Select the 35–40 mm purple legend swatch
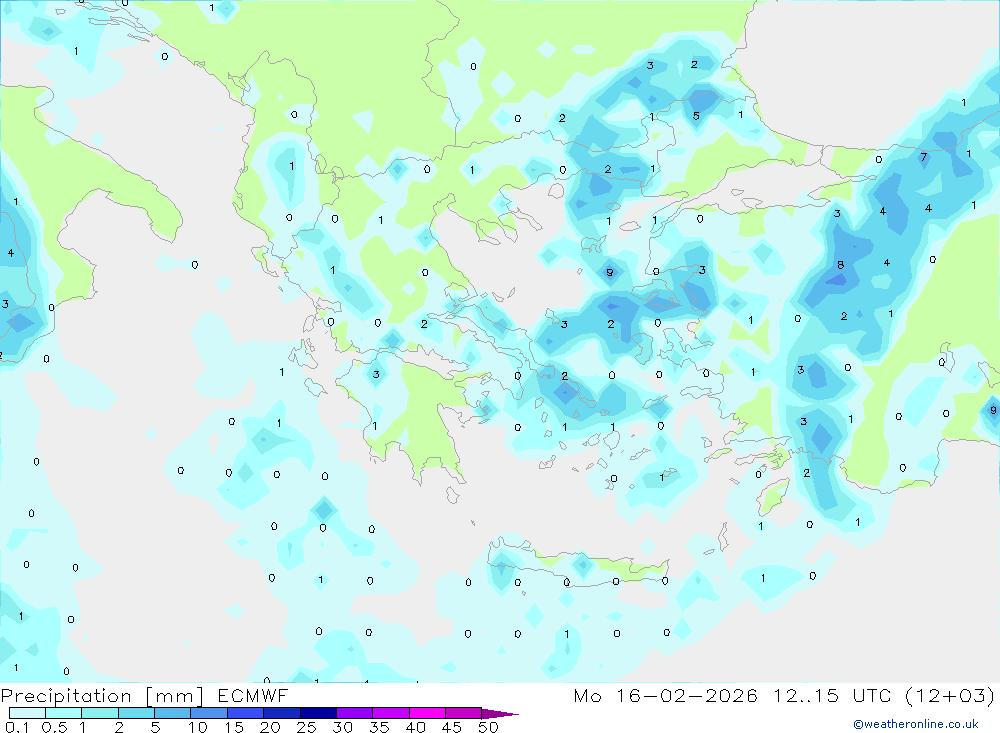1000x733 pixels. (x=391, y=713)
